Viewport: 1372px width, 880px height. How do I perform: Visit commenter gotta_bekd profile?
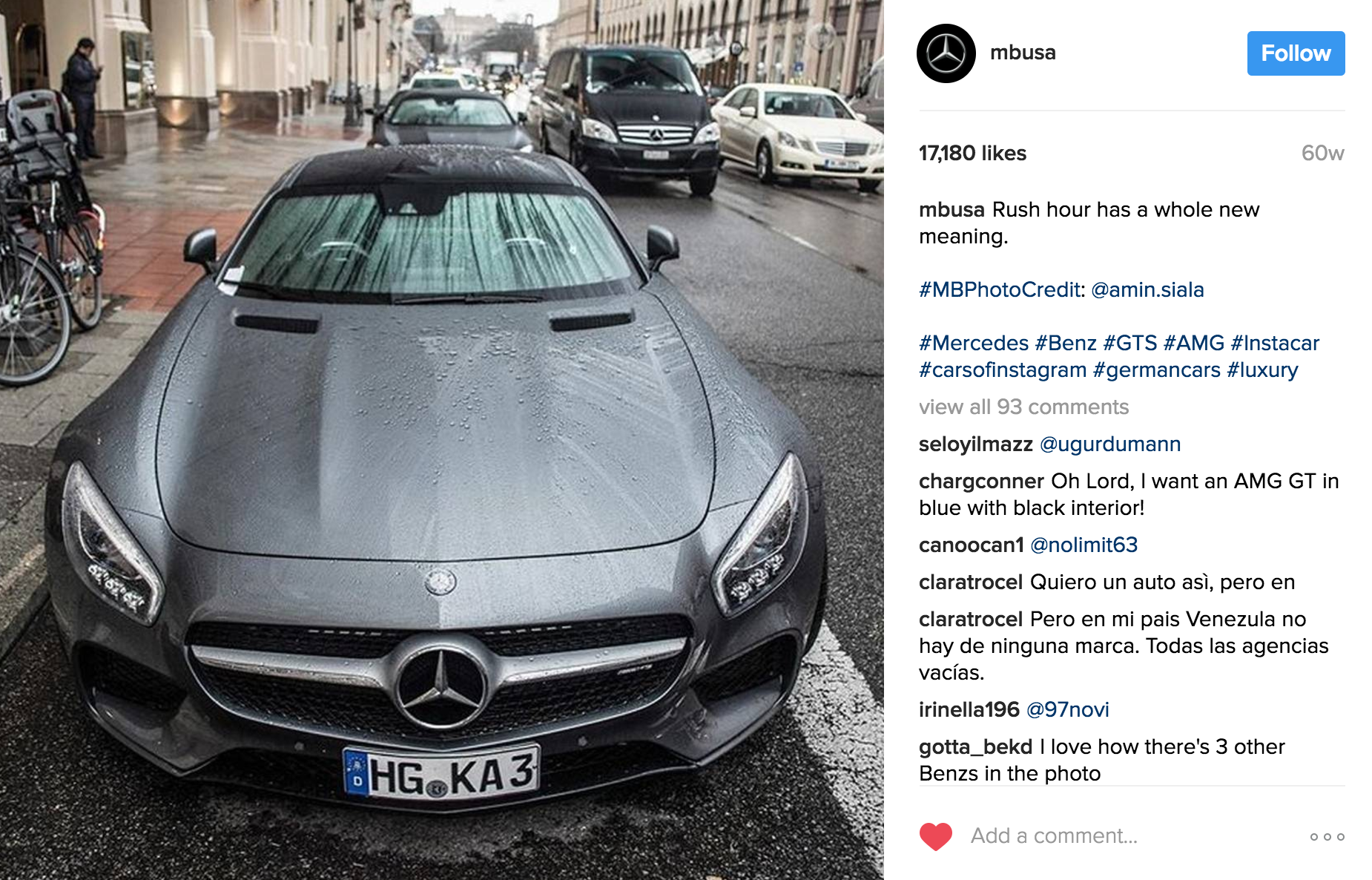tap(975, 746)
